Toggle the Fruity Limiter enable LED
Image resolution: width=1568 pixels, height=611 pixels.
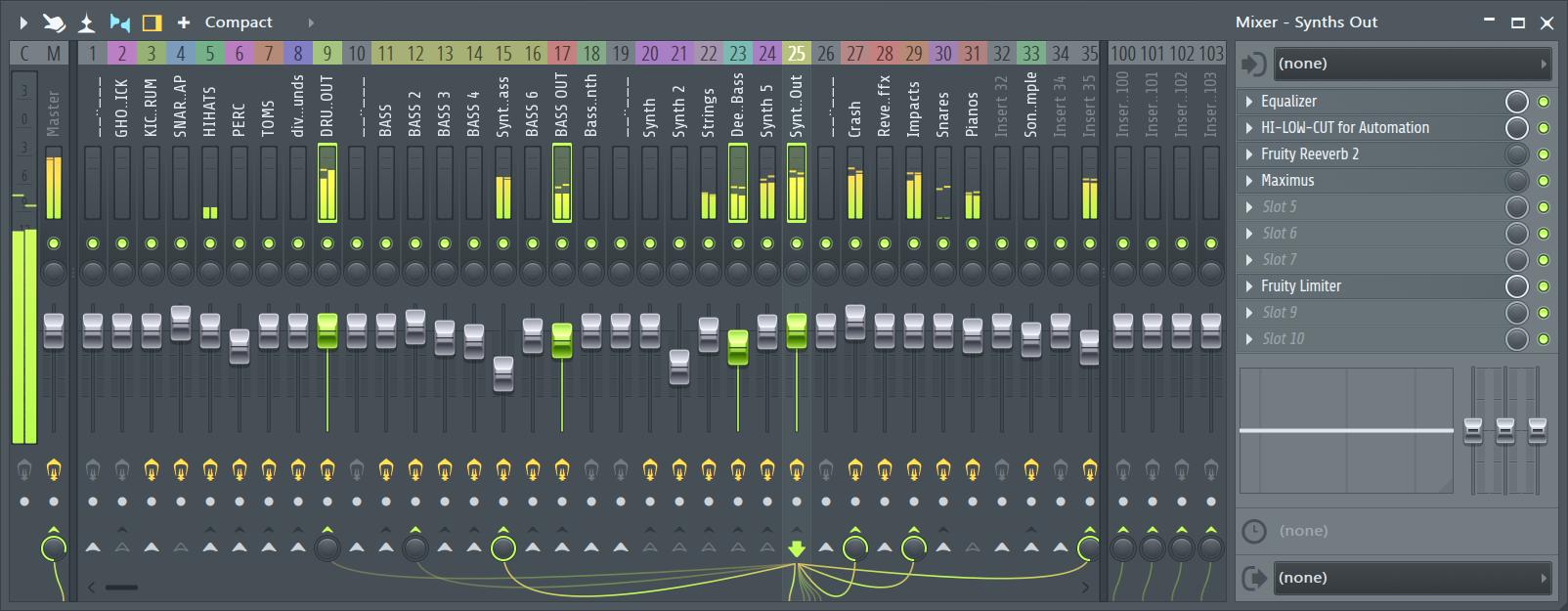(1544, 286)
